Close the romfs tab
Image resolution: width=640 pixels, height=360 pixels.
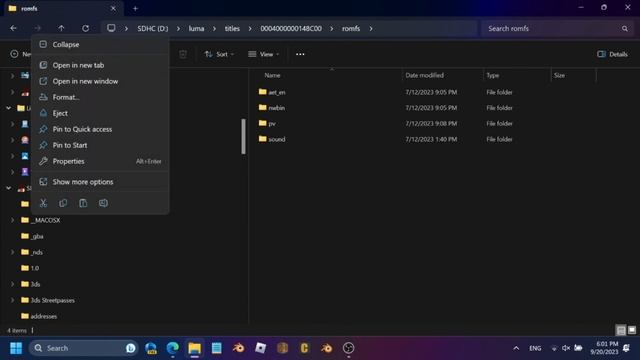tap(113, 8)
